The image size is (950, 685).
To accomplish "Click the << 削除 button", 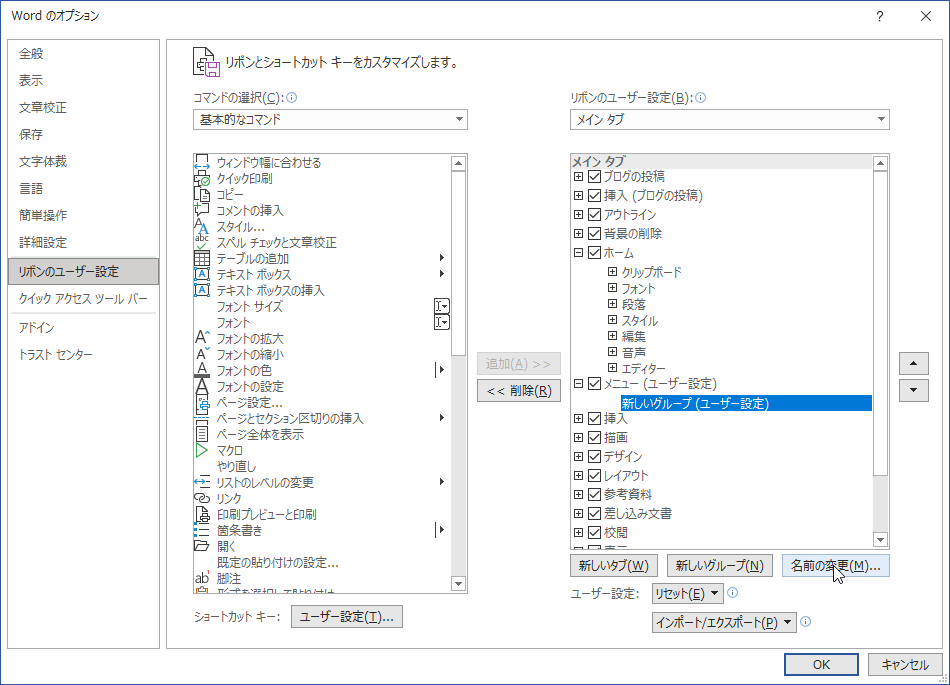I will [519, 391].
